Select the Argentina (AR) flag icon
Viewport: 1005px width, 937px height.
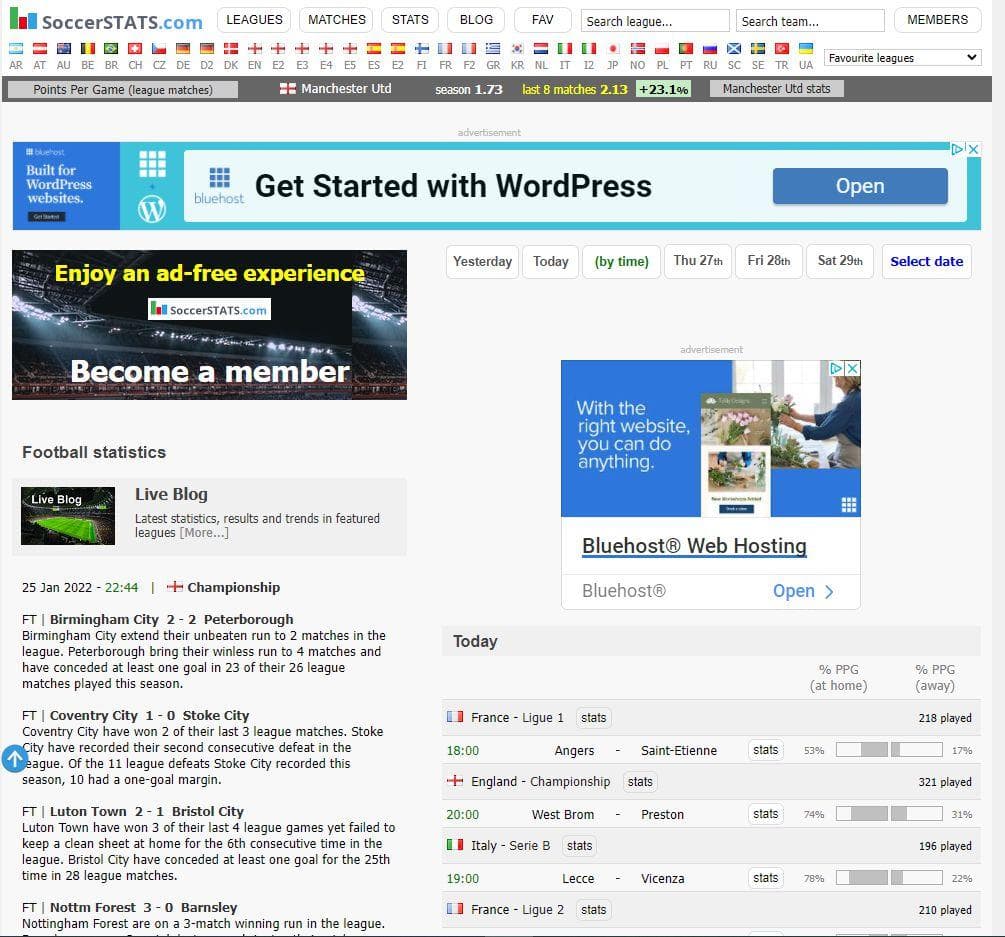point(15,48)
